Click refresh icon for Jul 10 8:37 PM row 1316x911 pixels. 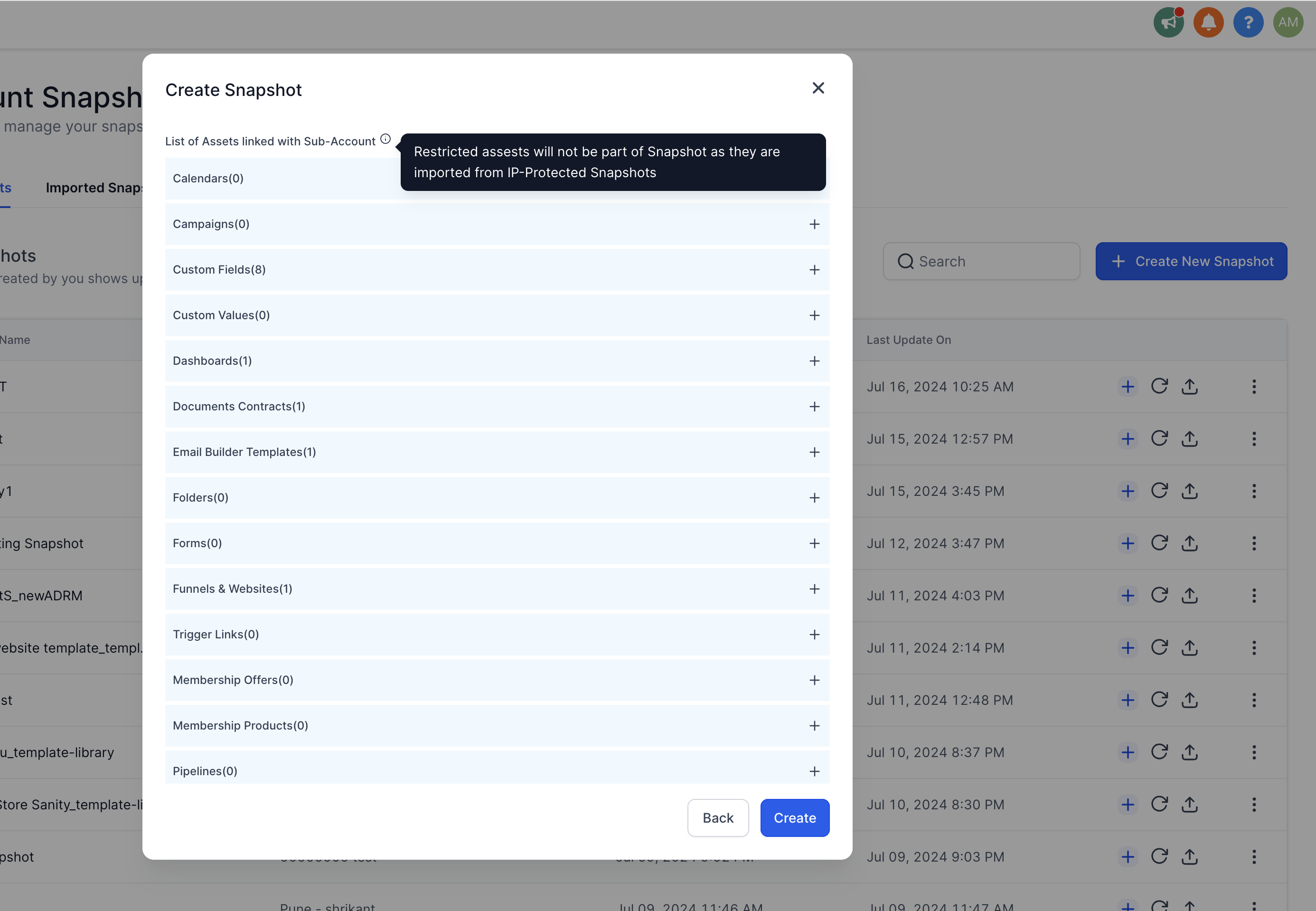1159,752
